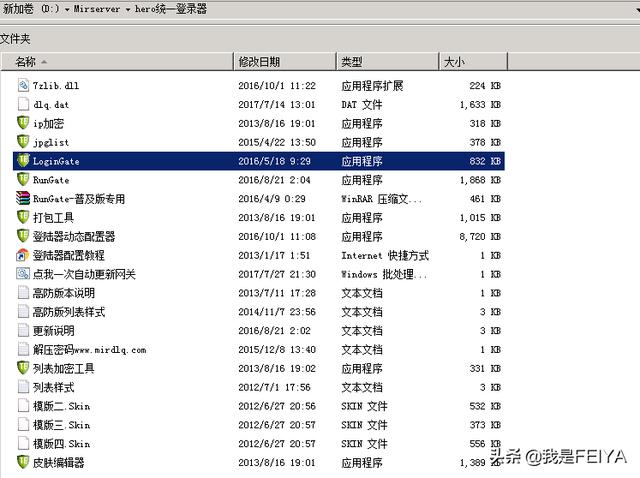Select the file name 打包工具
Screen dimensions: 640x478
coord(53,218)
